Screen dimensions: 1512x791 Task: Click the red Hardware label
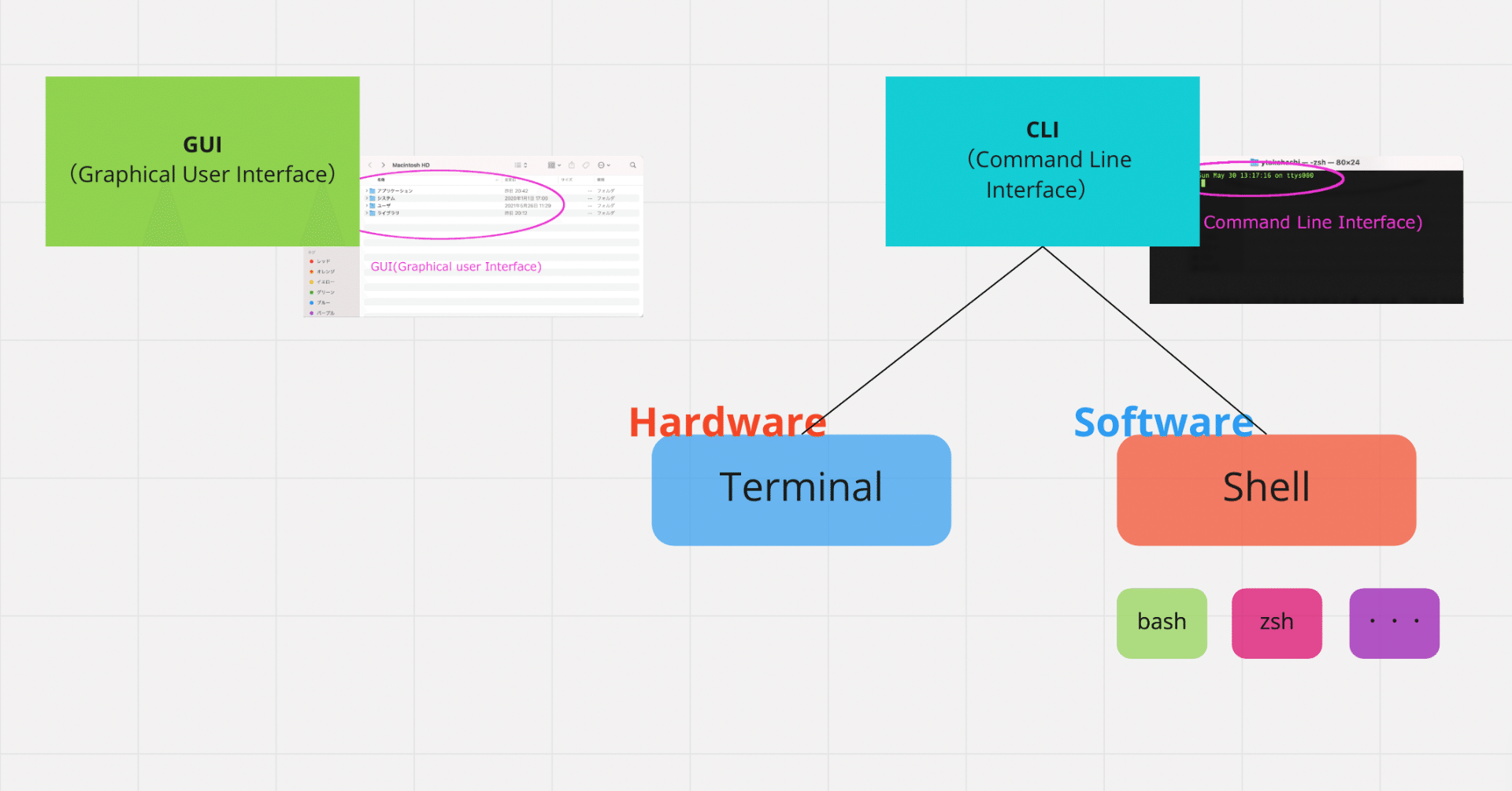point(728,422)
